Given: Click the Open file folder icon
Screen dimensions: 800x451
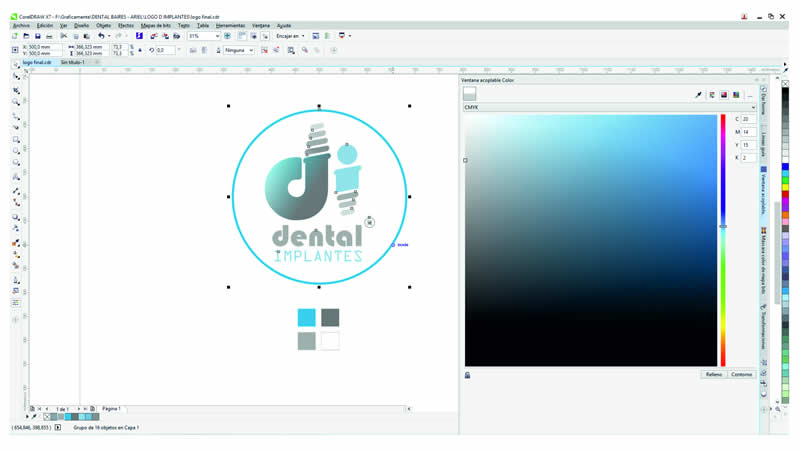Looking at the screenshot, I should coord(26,36).
